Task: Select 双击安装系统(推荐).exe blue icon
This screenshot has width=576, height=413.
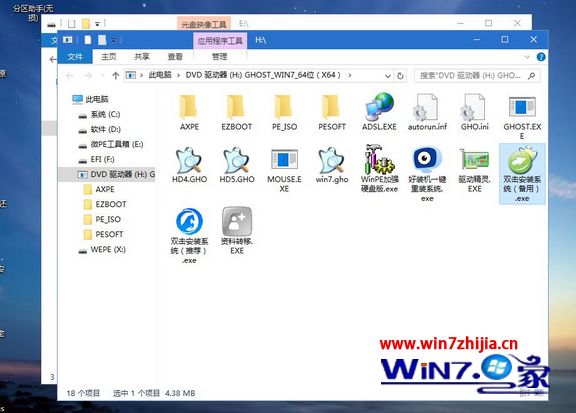Action: (x=189, y=221)
